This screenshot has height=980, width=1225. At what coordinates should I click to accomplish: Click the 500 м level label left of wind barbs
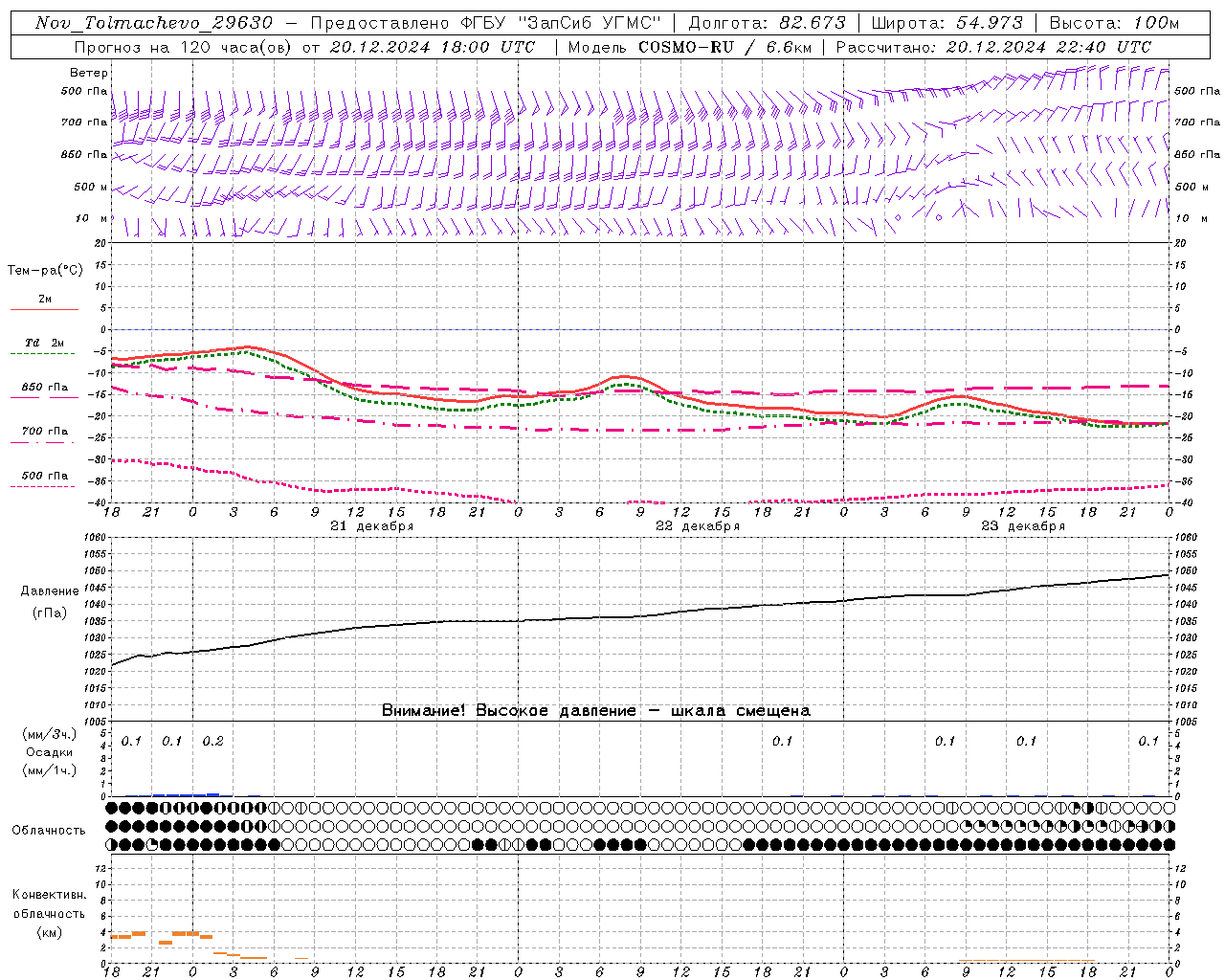point(91,188)
